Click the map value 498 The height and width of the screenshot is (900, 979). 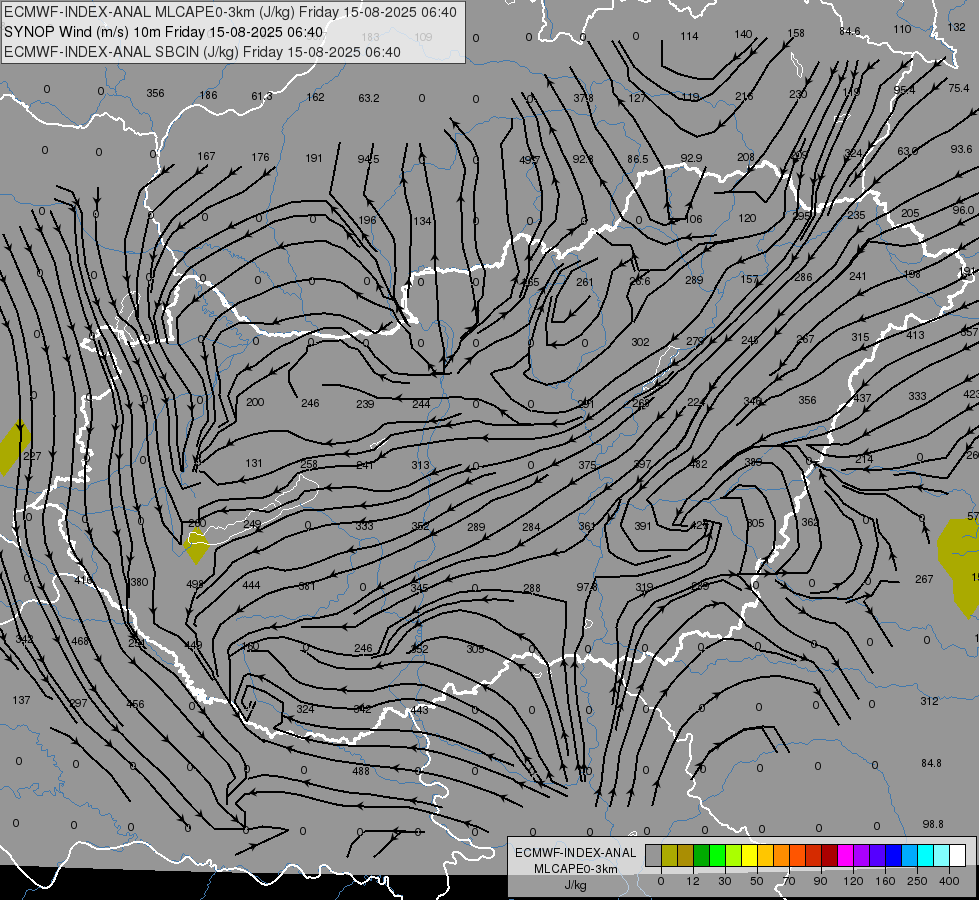click(x=195, y=584)
